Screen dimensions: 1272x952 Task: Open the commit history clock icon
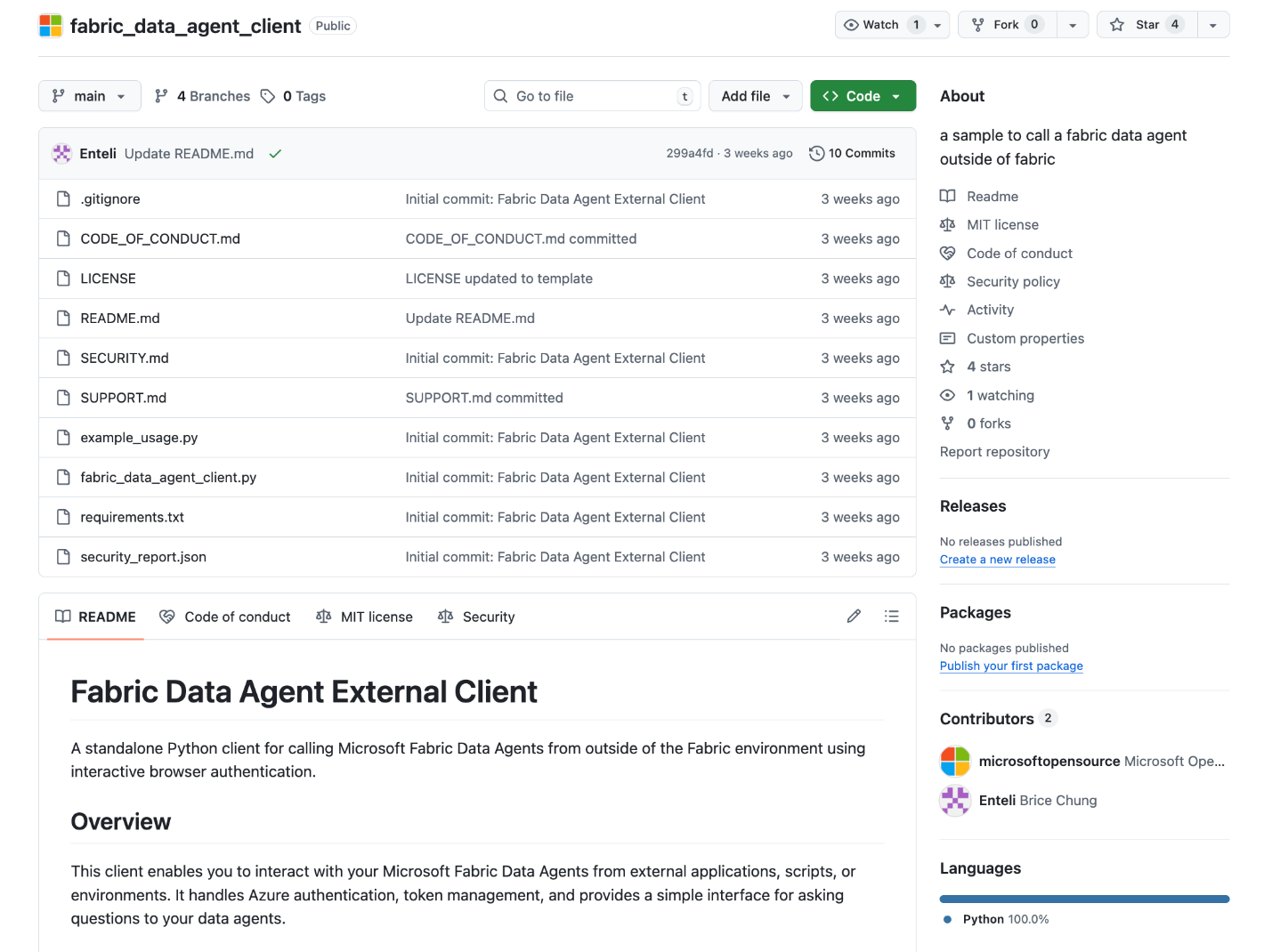[816, 154]
